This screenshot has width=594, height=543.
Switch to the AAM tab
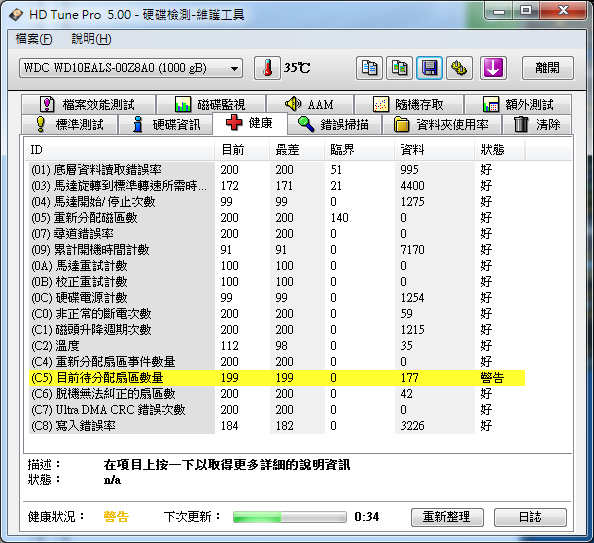310,104
